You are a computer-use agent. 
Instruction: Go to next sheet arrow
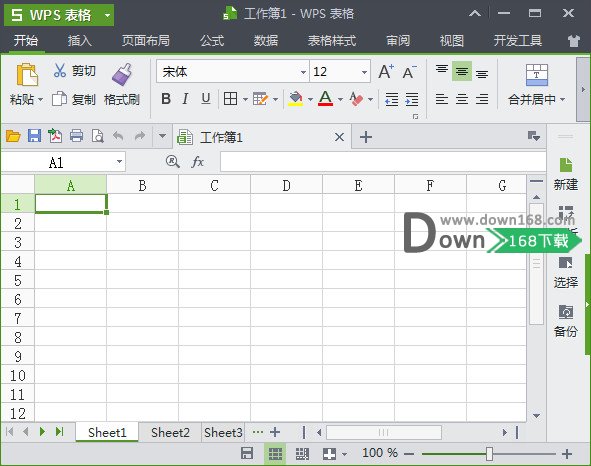click(x=42, y=431)
